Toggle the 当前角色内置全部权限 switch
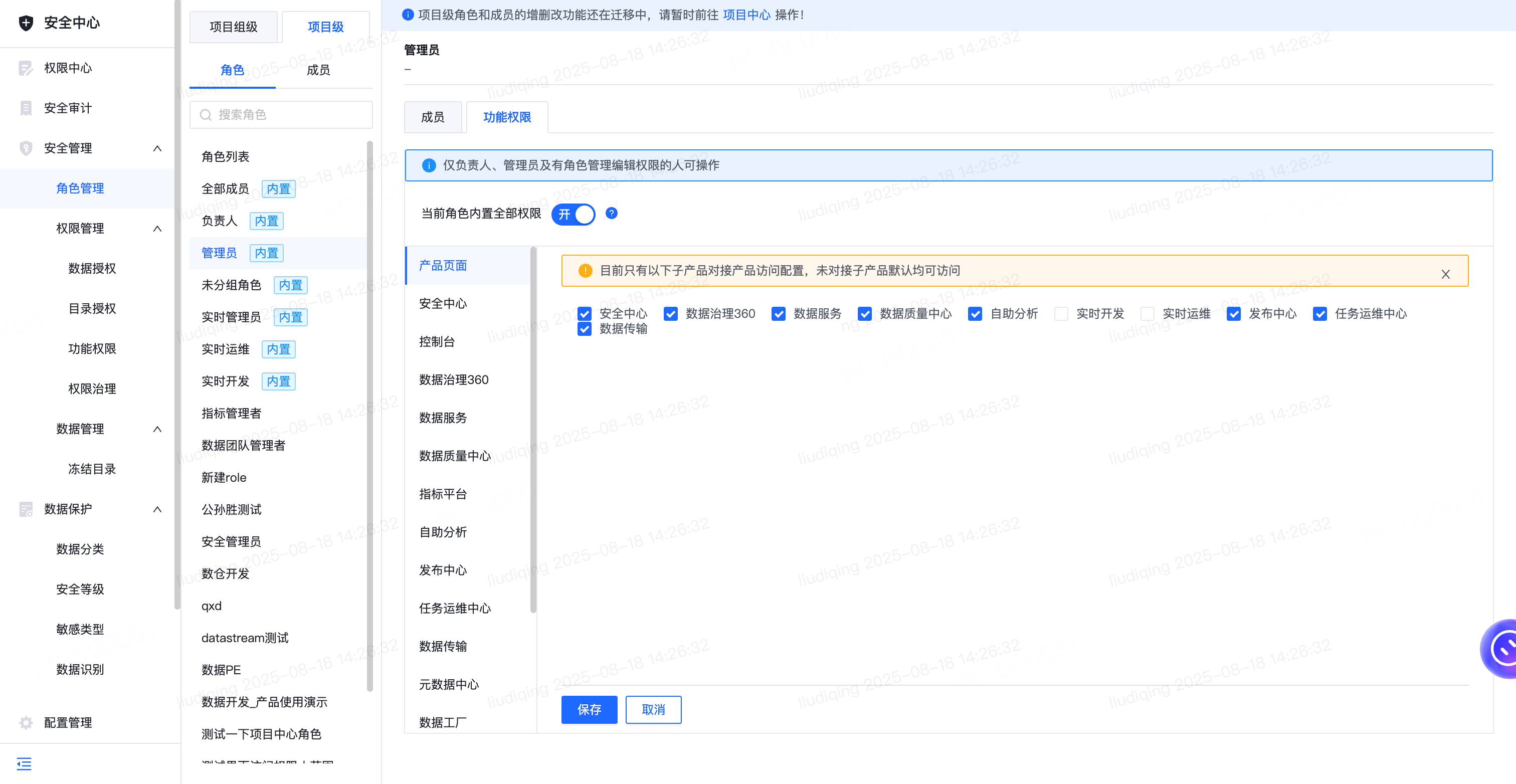1516x784 pixels. (x=573, y=214)
